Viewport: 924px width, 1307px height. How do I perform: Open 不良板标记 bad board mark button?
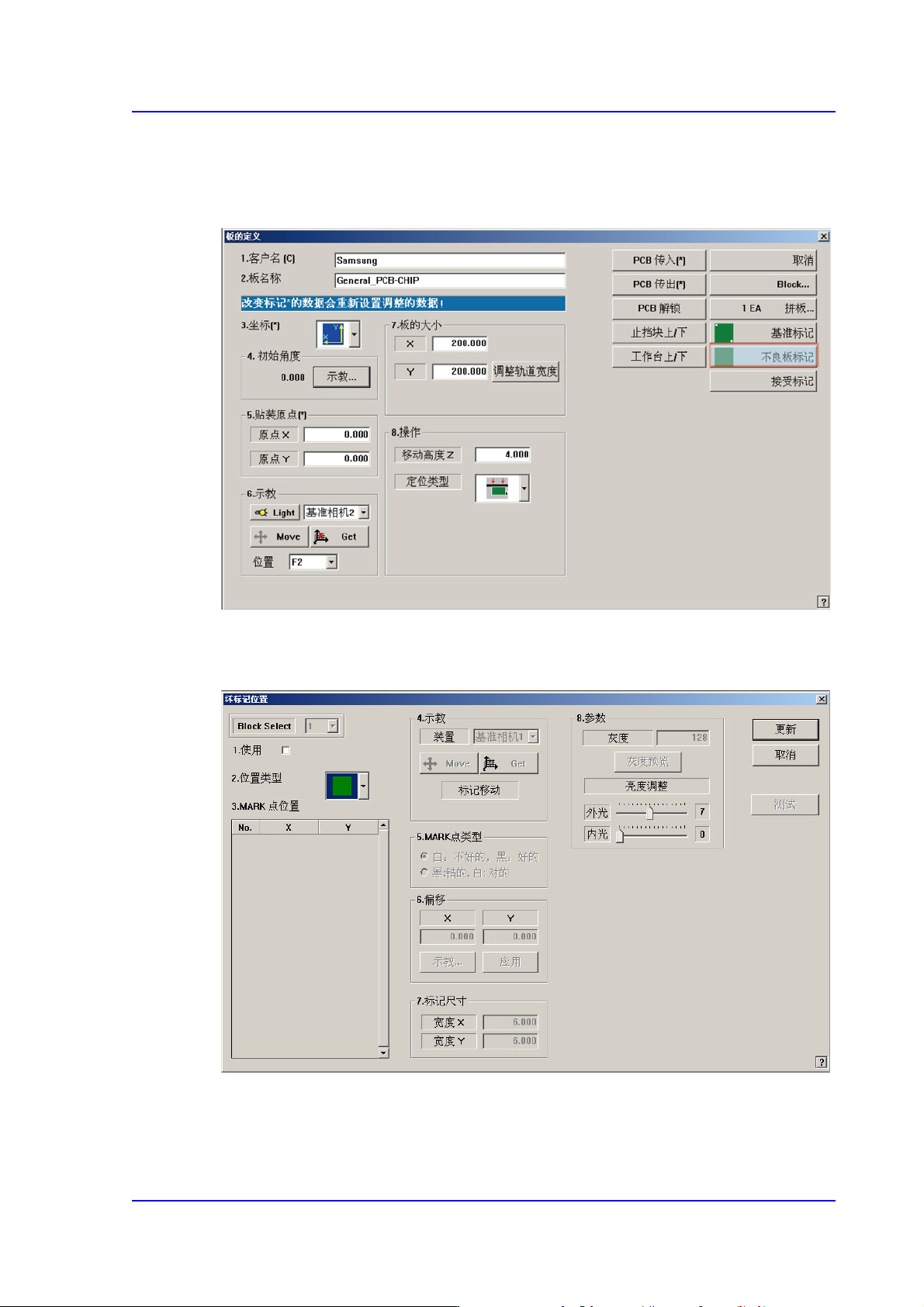pyautogui.click(x=763, y=357)
